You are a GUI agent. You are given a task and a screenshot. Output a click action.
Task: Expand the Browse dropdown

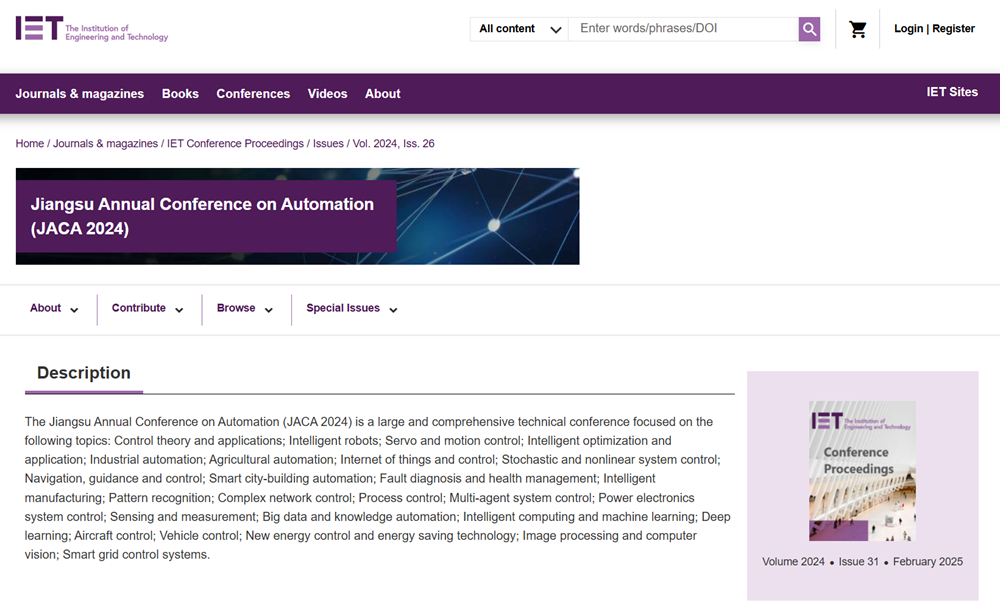(245, 309)
